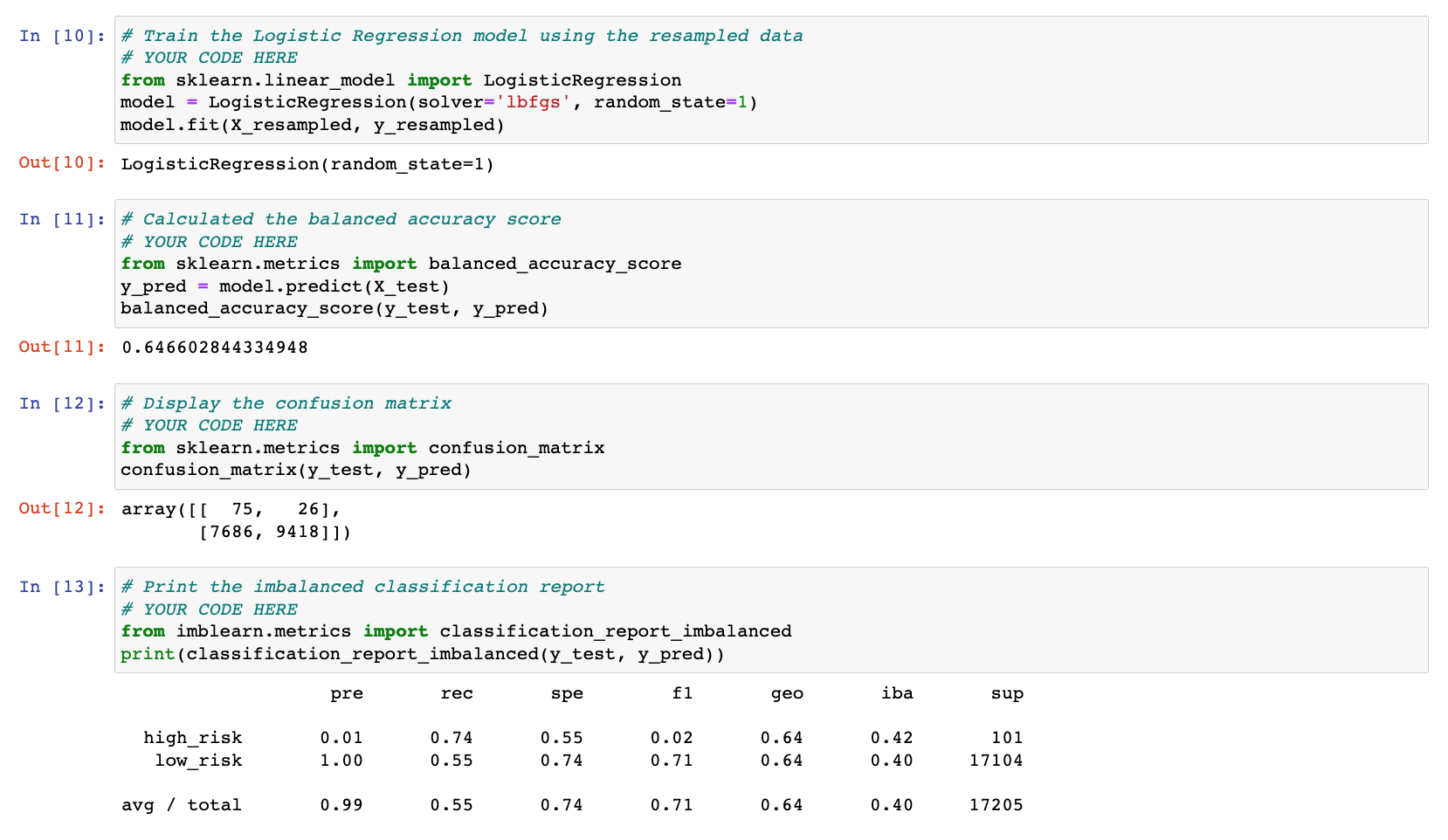Click the In [12] prompt label
Image resolution: width=1448 pixels, height=840 pixels.
62,403
